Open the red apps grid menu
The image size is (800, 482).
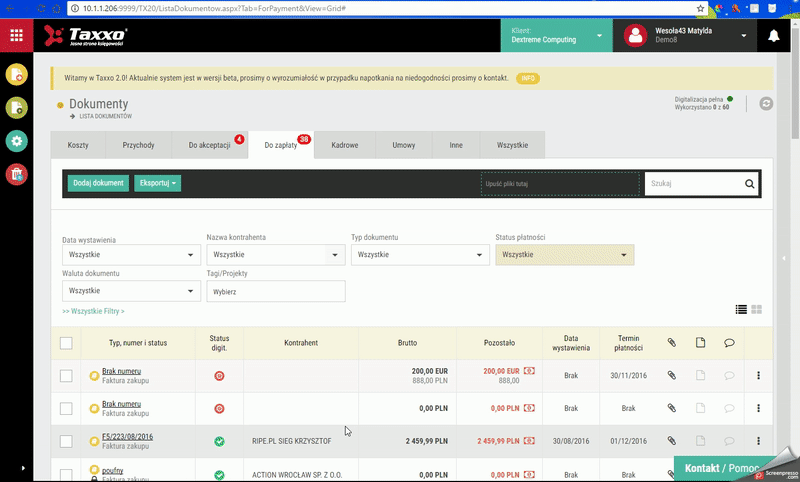[x=16, y=35]
